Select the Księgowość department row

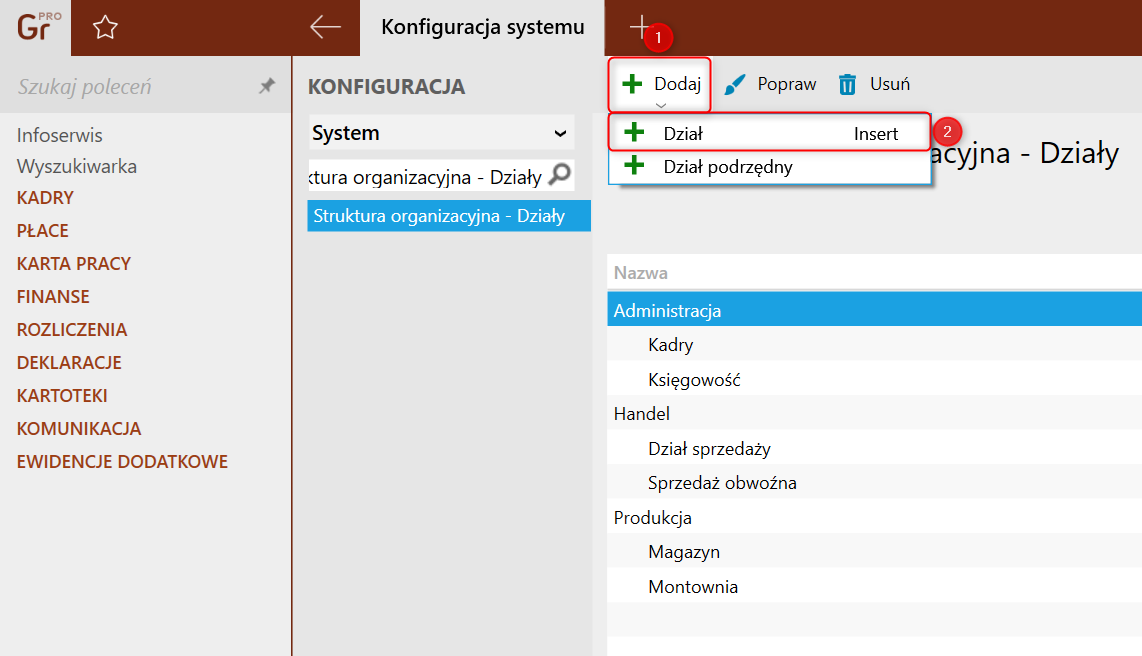(693, 380)
